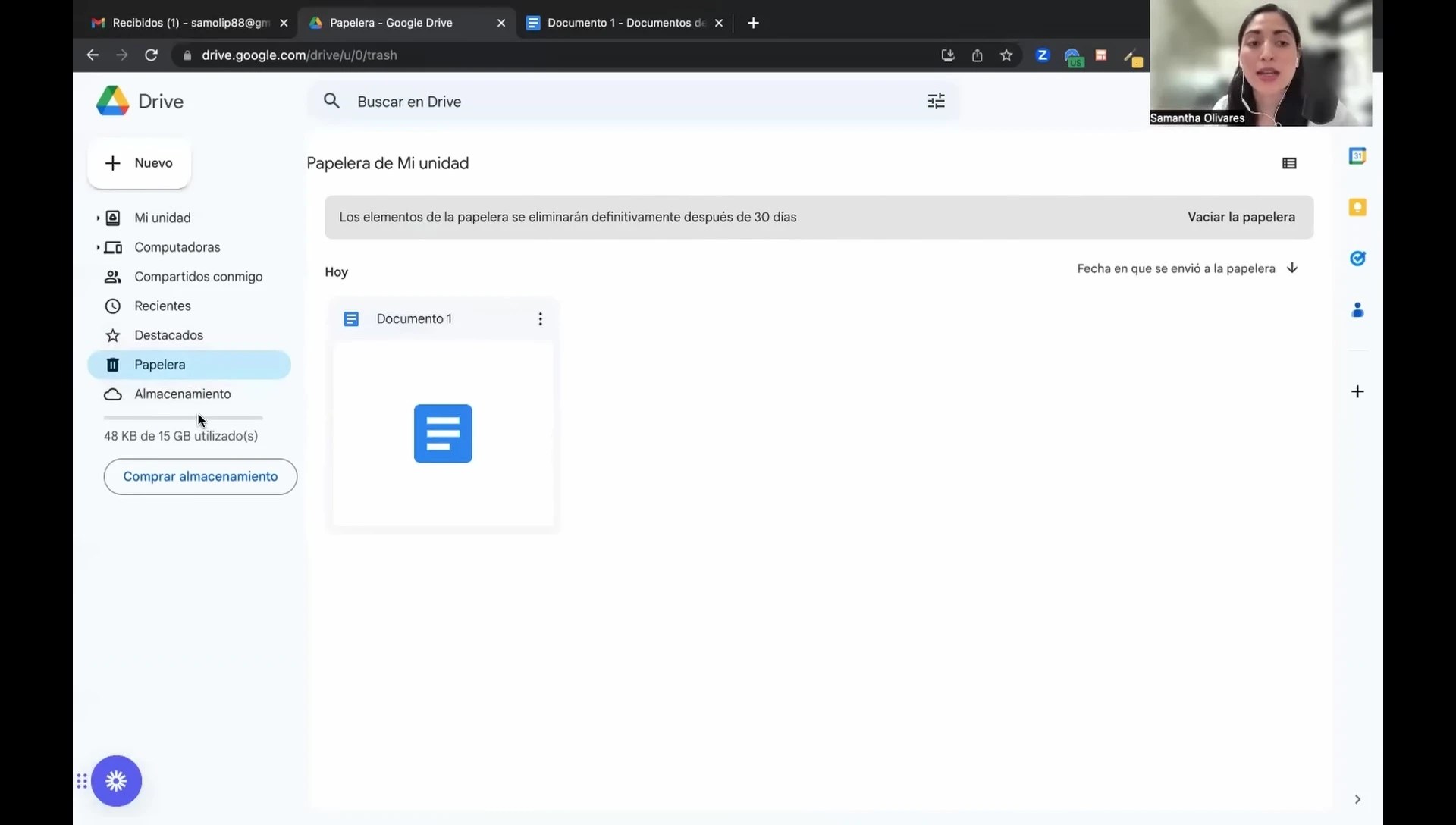Open Google Keep side panel icon

1357,207
